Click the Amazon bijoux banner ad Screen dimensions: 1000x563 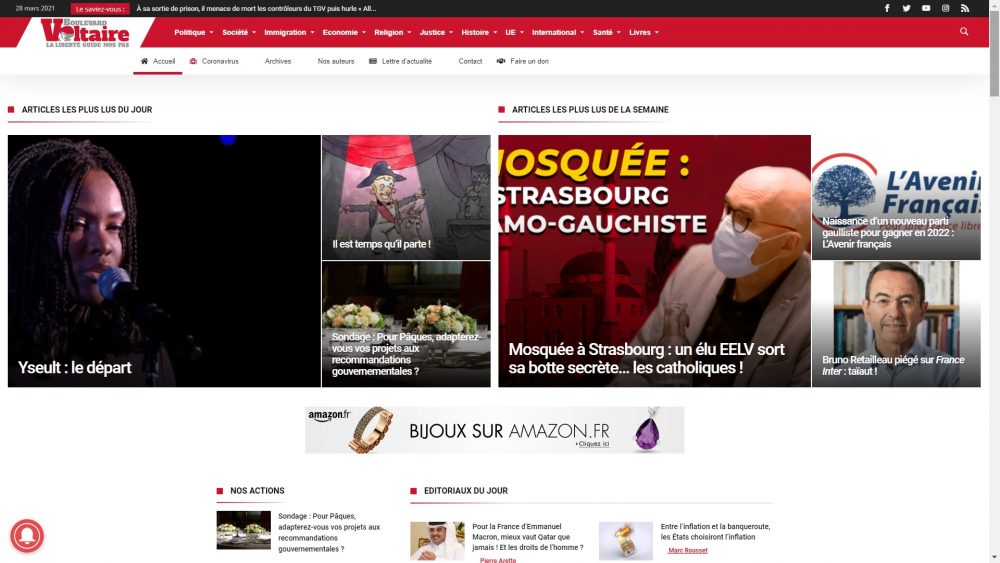[x=494, y=430]
